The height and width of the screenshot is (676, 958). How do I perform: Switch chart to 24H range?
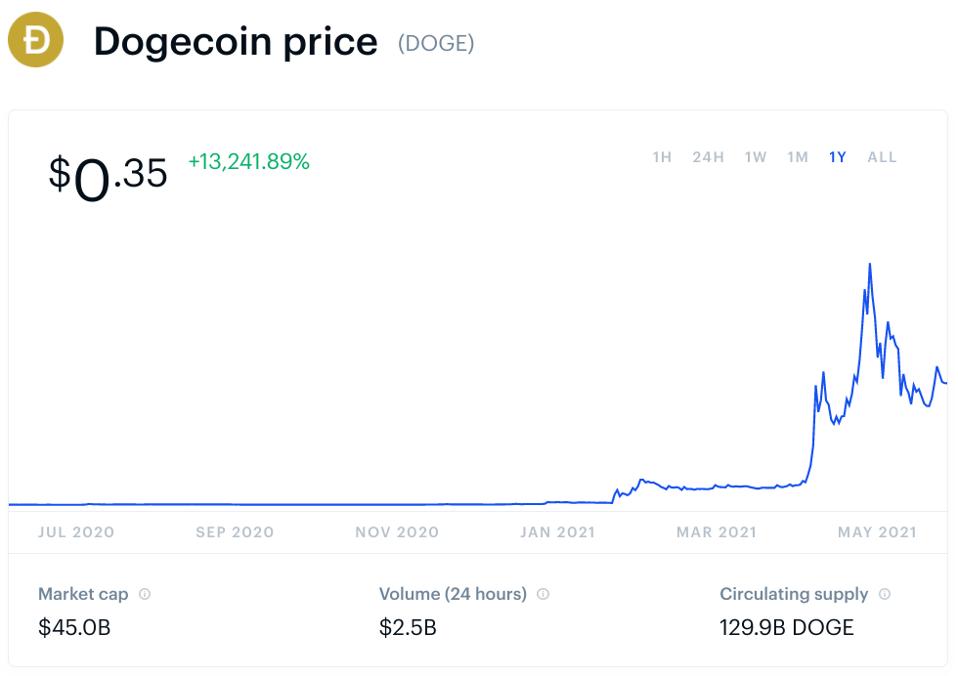pyautogui.click(x=708, y=157)
